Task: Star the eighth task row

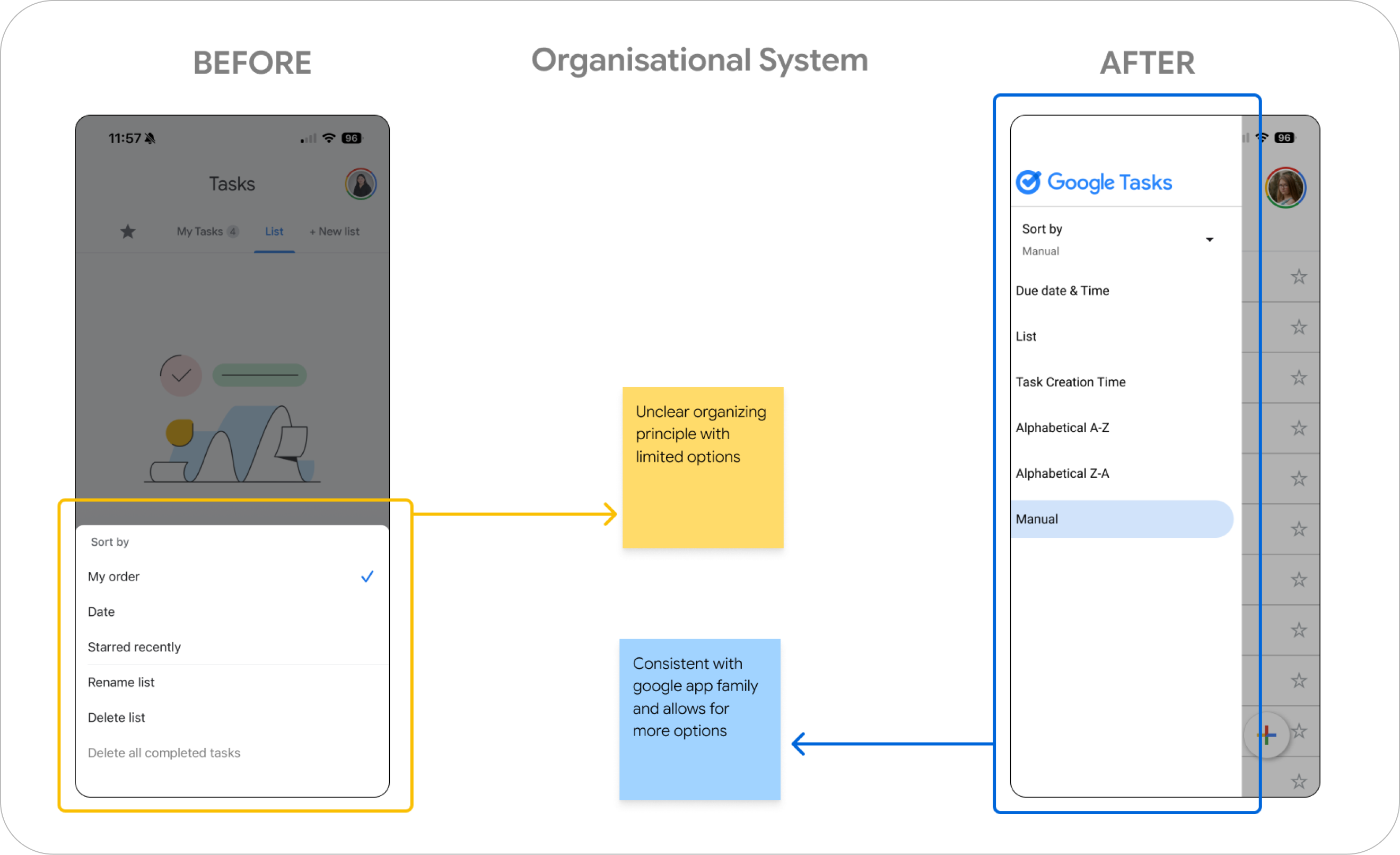Action: (x=1299, y=631)
